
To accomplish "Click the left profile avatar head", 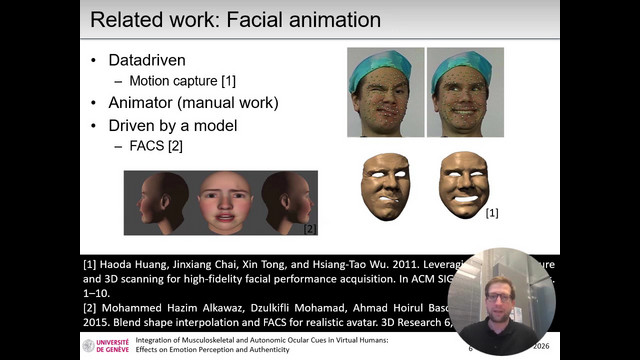I will coord(162,203).
